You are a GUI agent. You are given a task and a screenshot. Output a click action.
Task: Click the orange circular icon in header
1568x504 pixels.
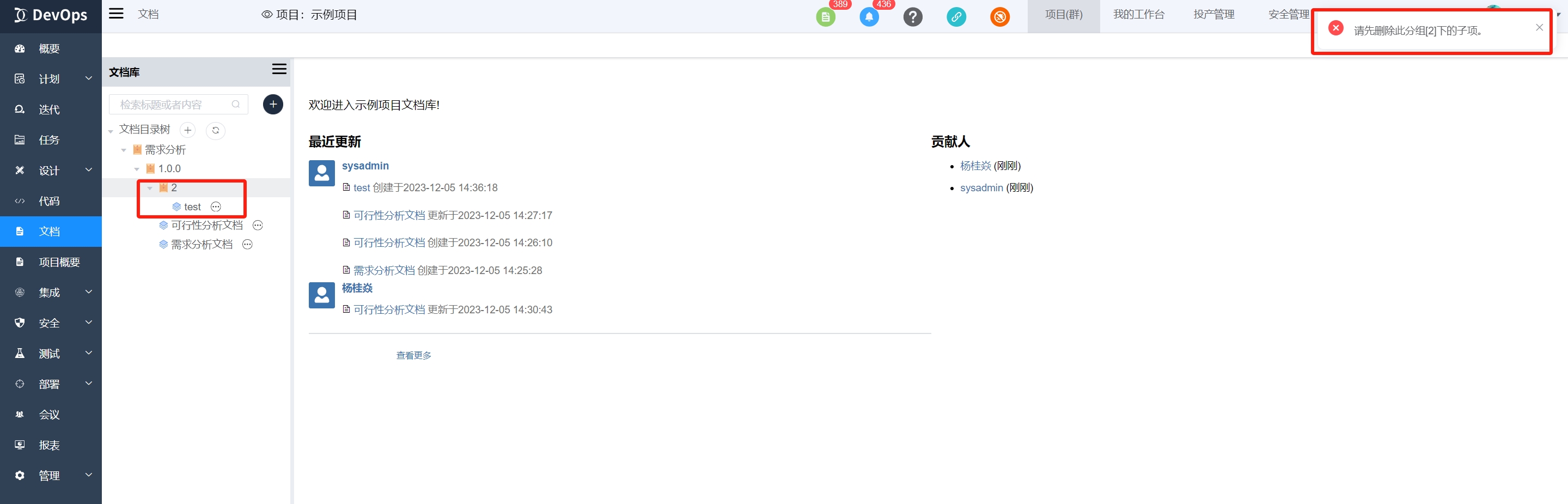[999, 17]
